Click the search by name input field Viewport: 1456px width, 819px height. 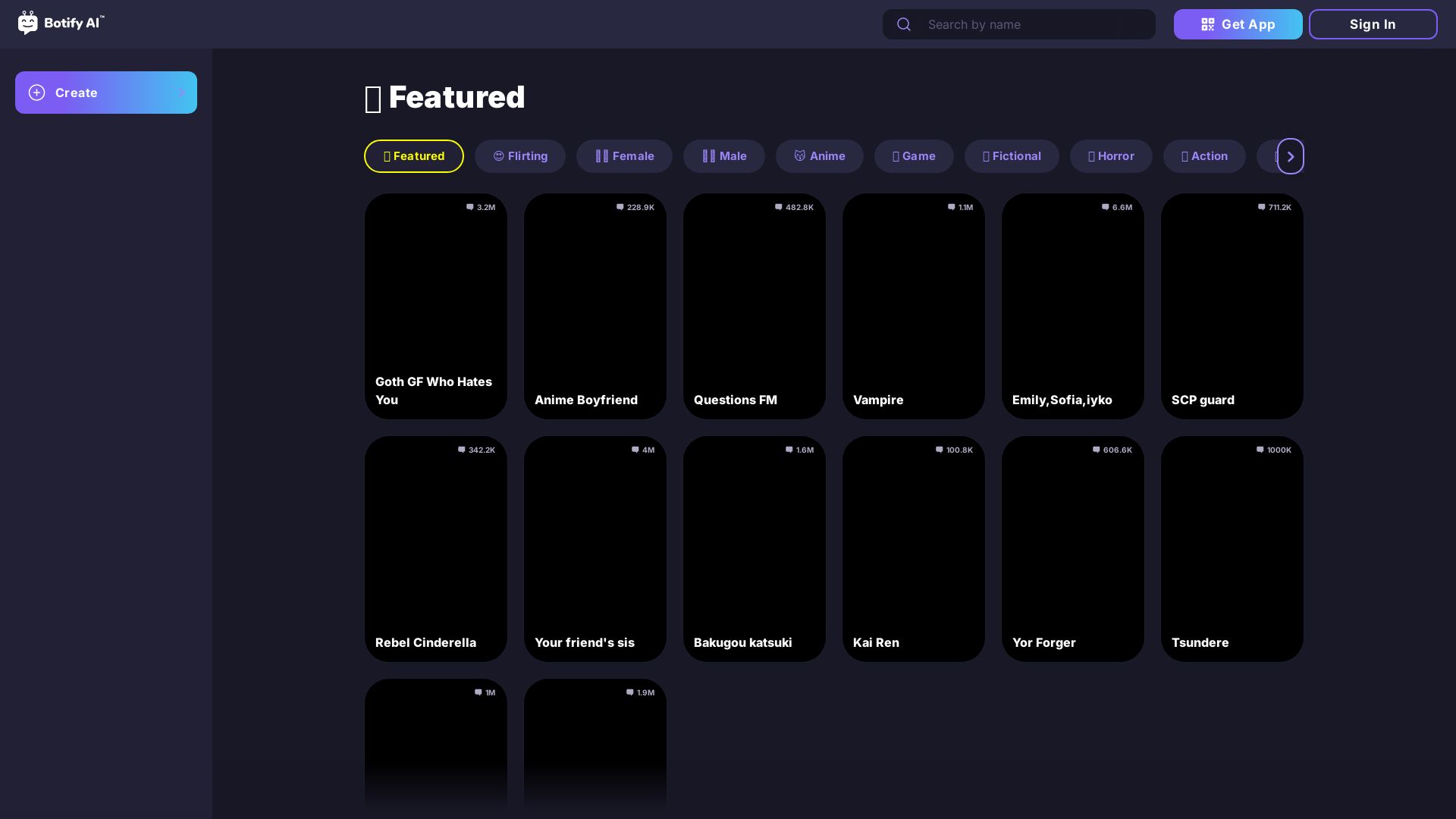(x=1031, y=24)
